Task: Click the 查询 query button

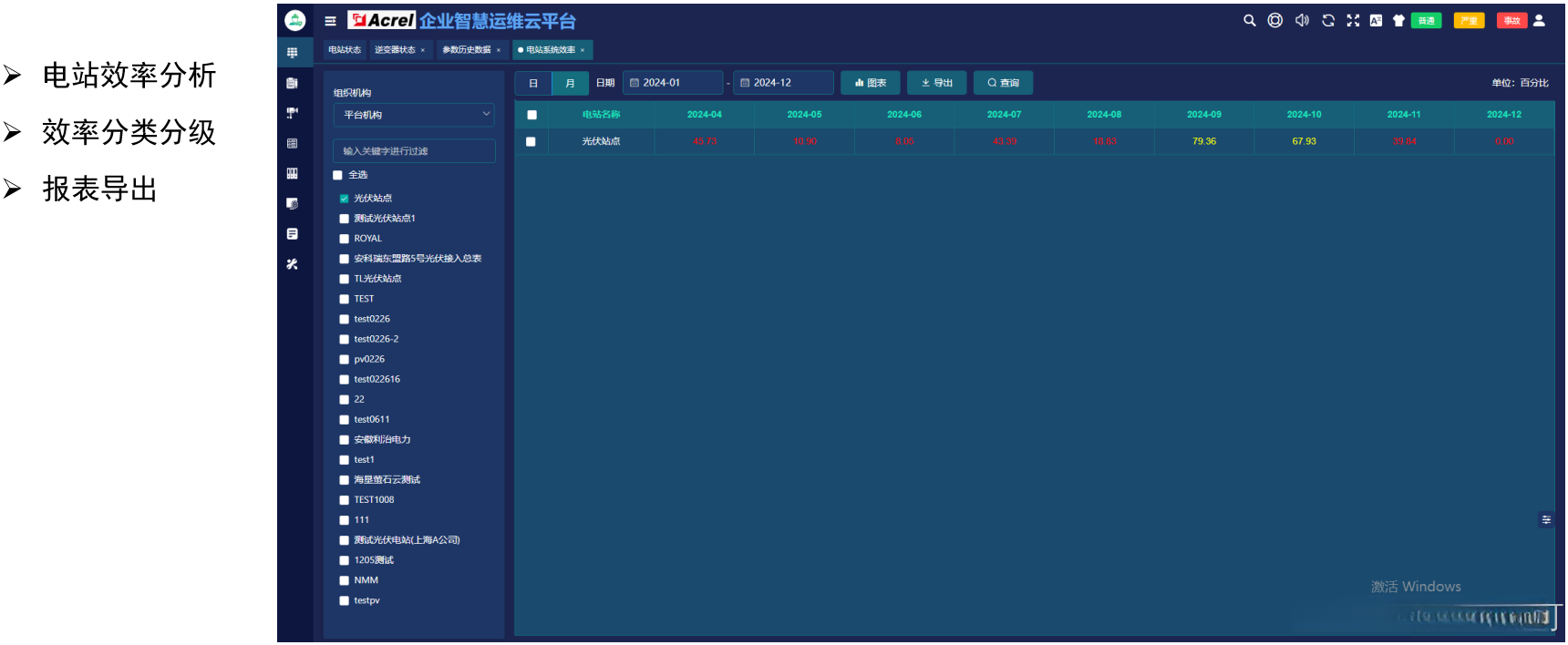Action: pos(1003,83)
